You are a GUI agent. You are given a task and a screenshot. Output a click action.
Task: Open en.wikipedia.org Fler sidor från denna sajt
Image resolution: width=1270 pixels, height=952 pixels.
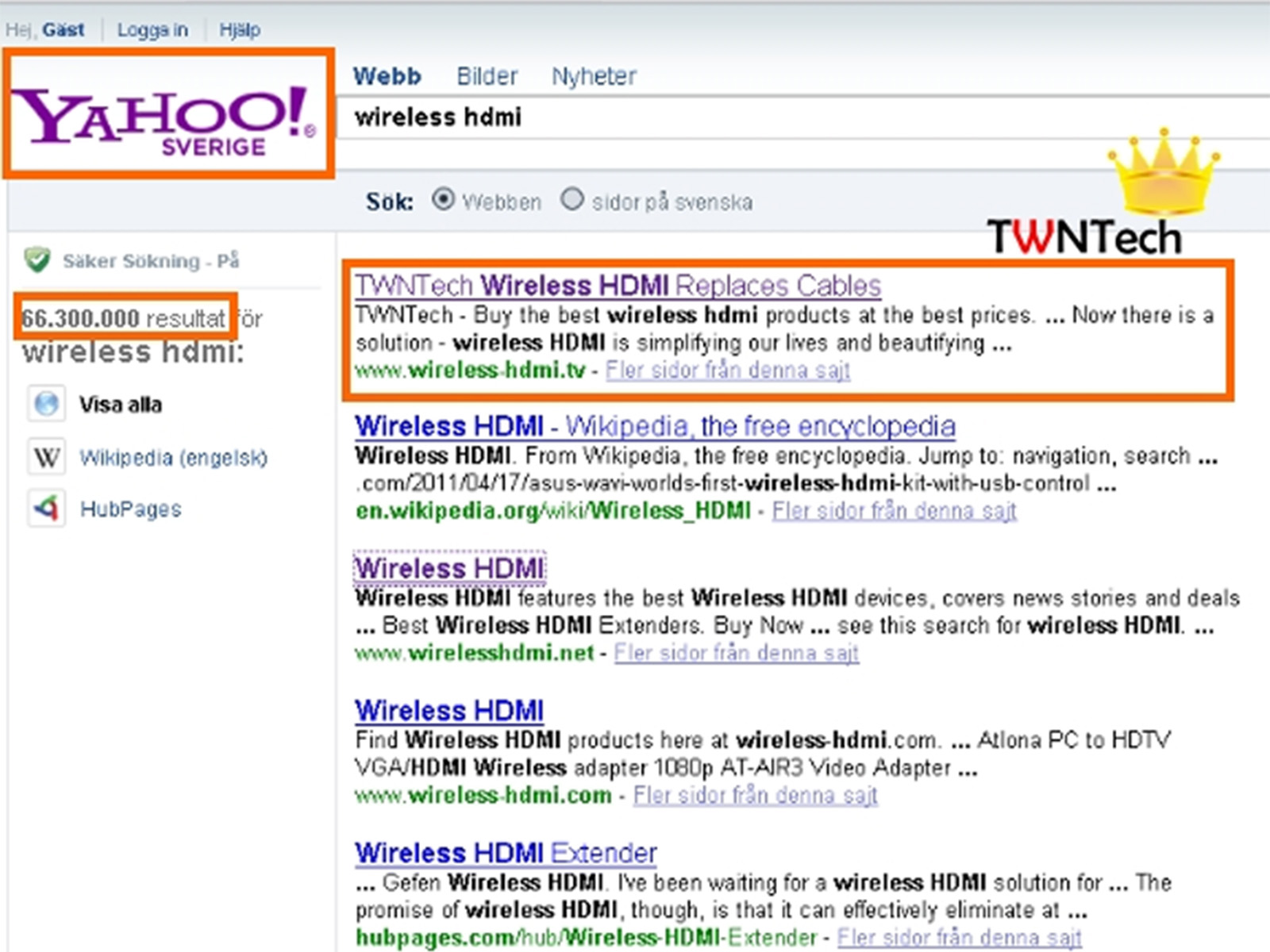(894, 511)
